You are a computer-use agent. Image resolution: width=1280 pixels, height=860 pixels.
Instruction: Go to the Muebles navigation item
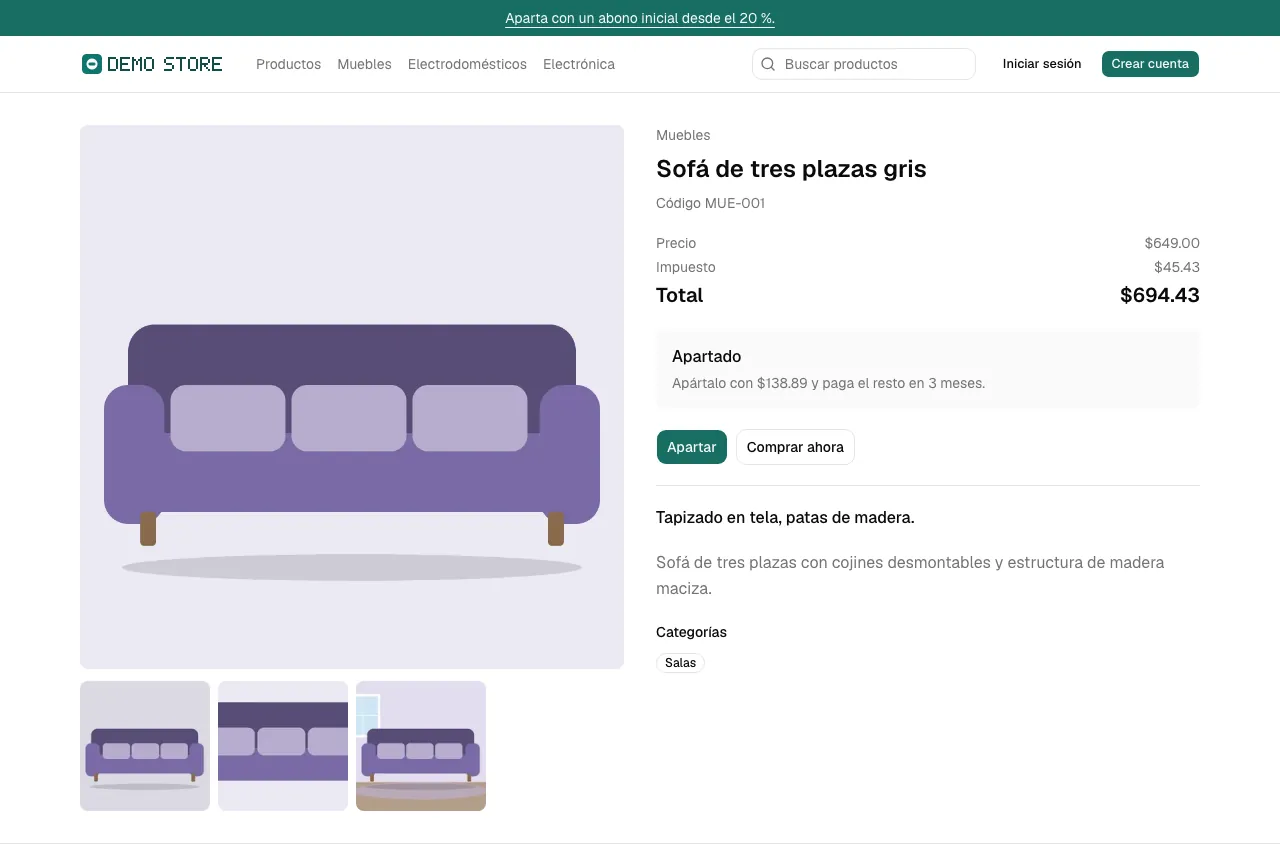click(x=364, y=64)
